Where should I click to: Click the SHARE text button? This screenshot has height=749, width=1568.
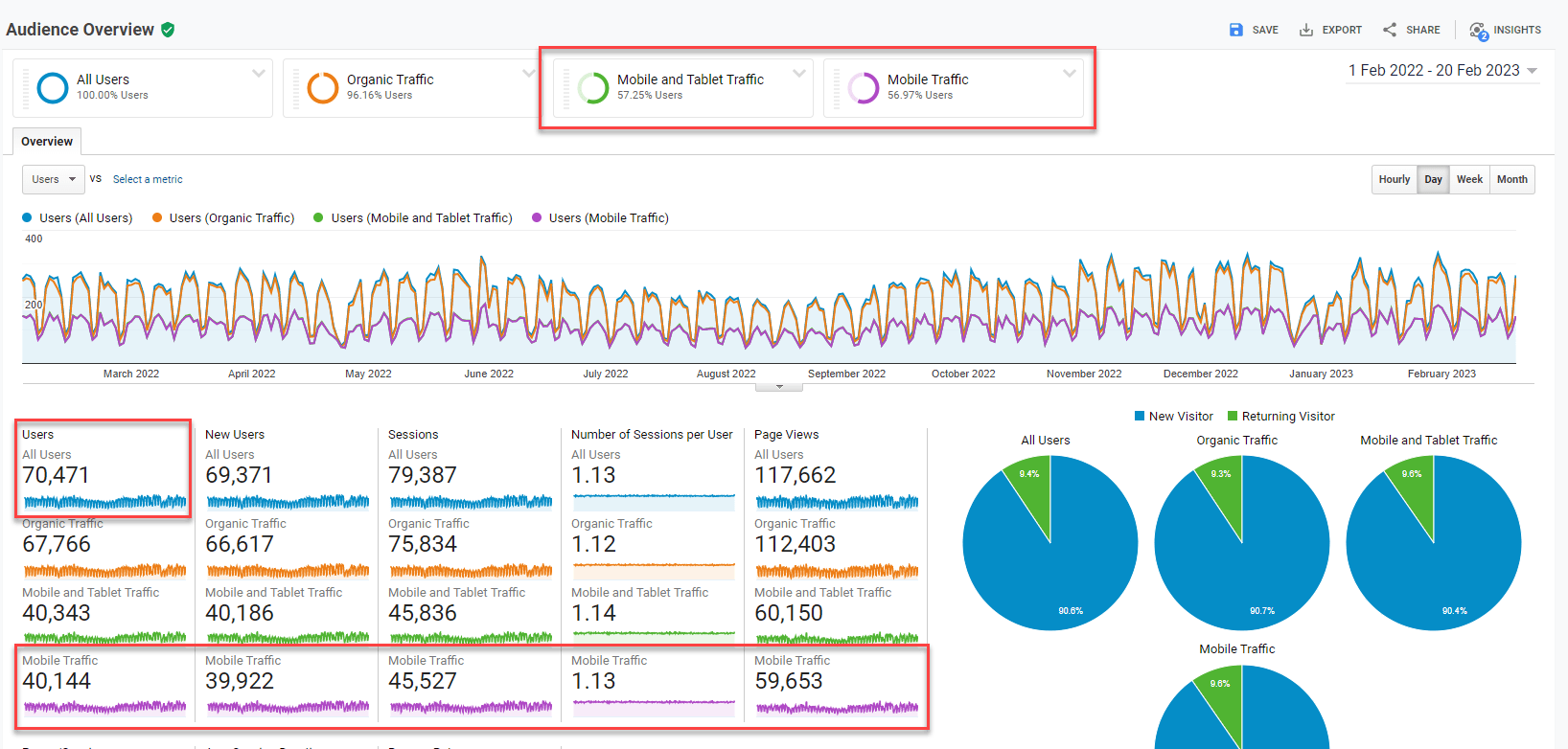point(1422,30)
